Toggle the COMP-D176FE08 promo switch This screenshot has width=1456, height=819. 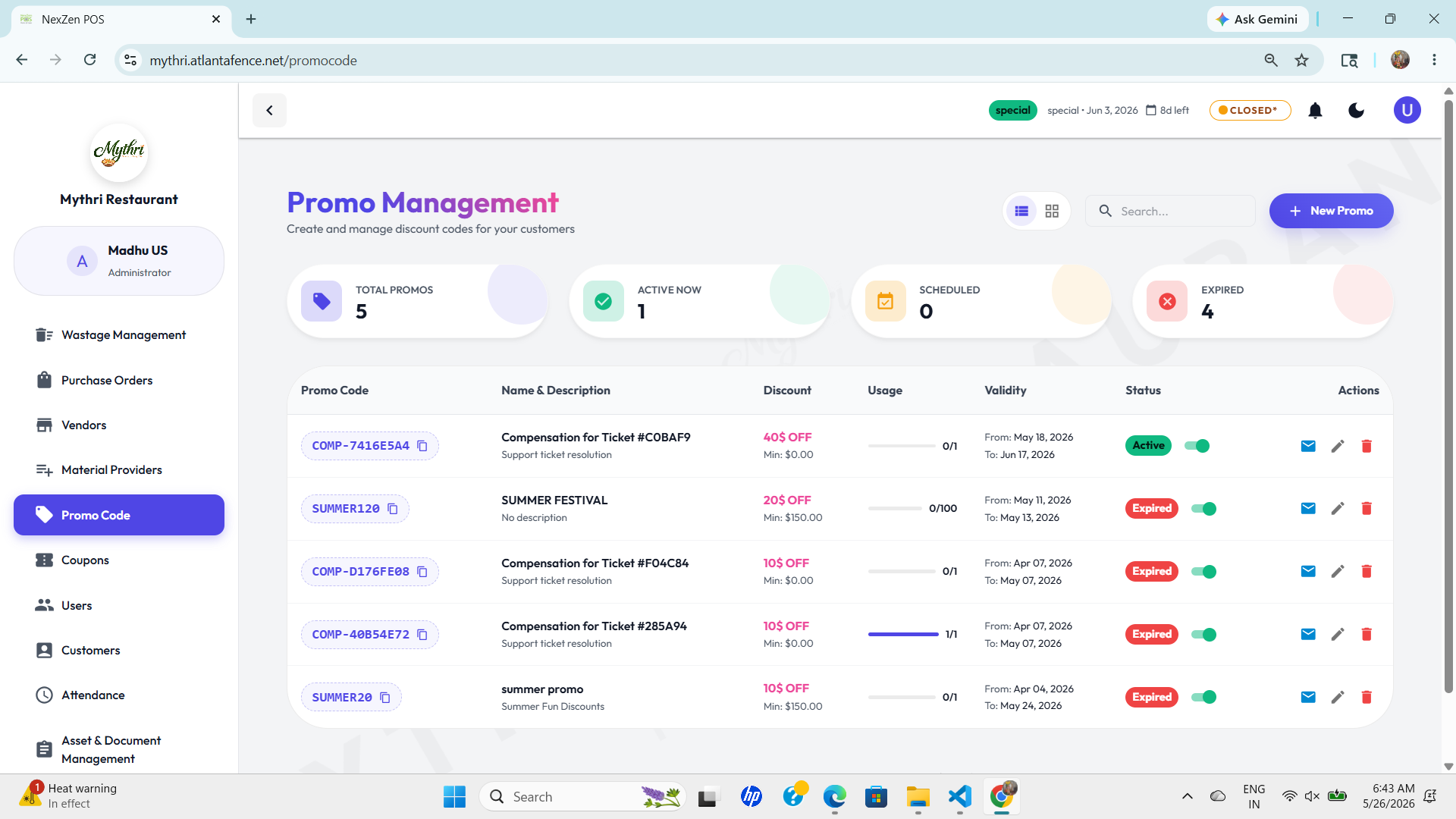tap(1203, 572)
